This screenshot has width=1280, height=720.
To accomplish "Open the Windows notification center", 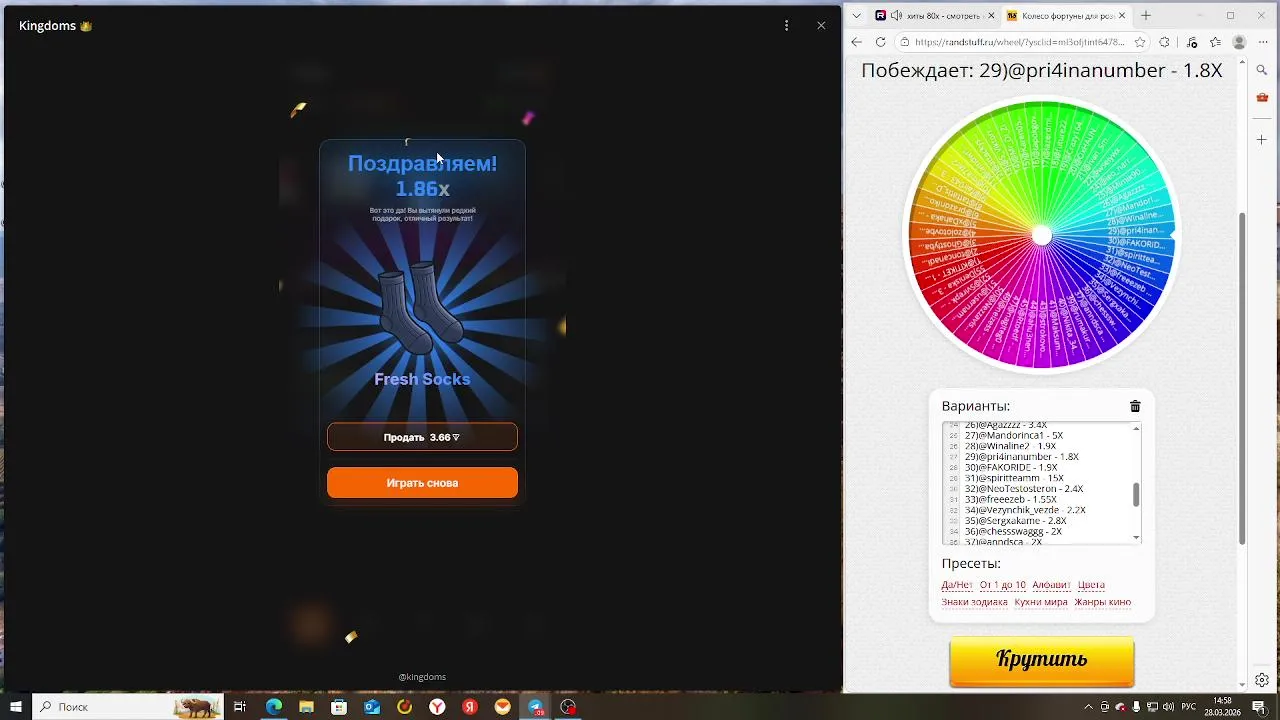I will 1259,707.
